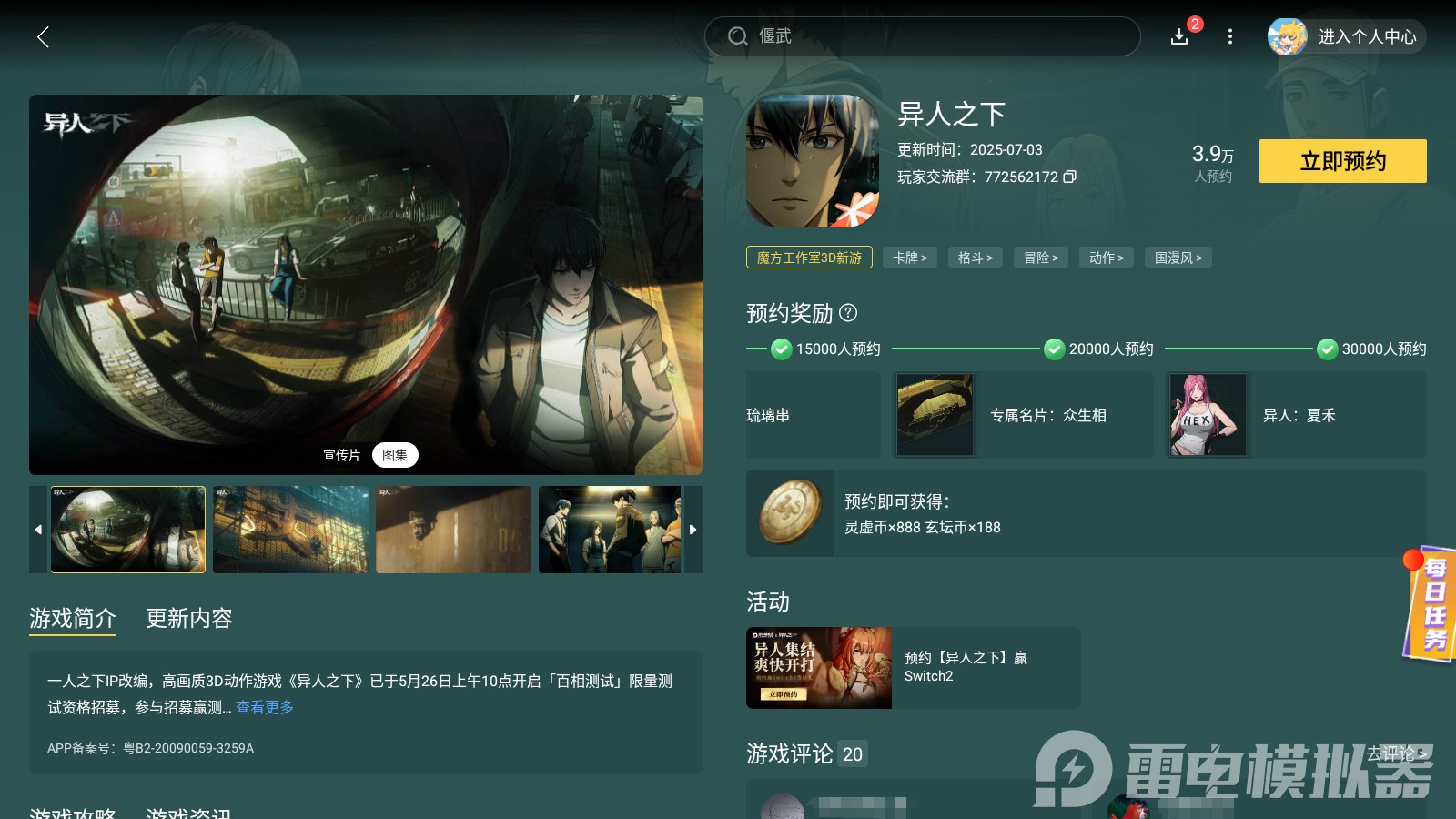Switch media view to 宣传片
The width and height of the screenshot is (1456, 819).
[x=342, y=455]
